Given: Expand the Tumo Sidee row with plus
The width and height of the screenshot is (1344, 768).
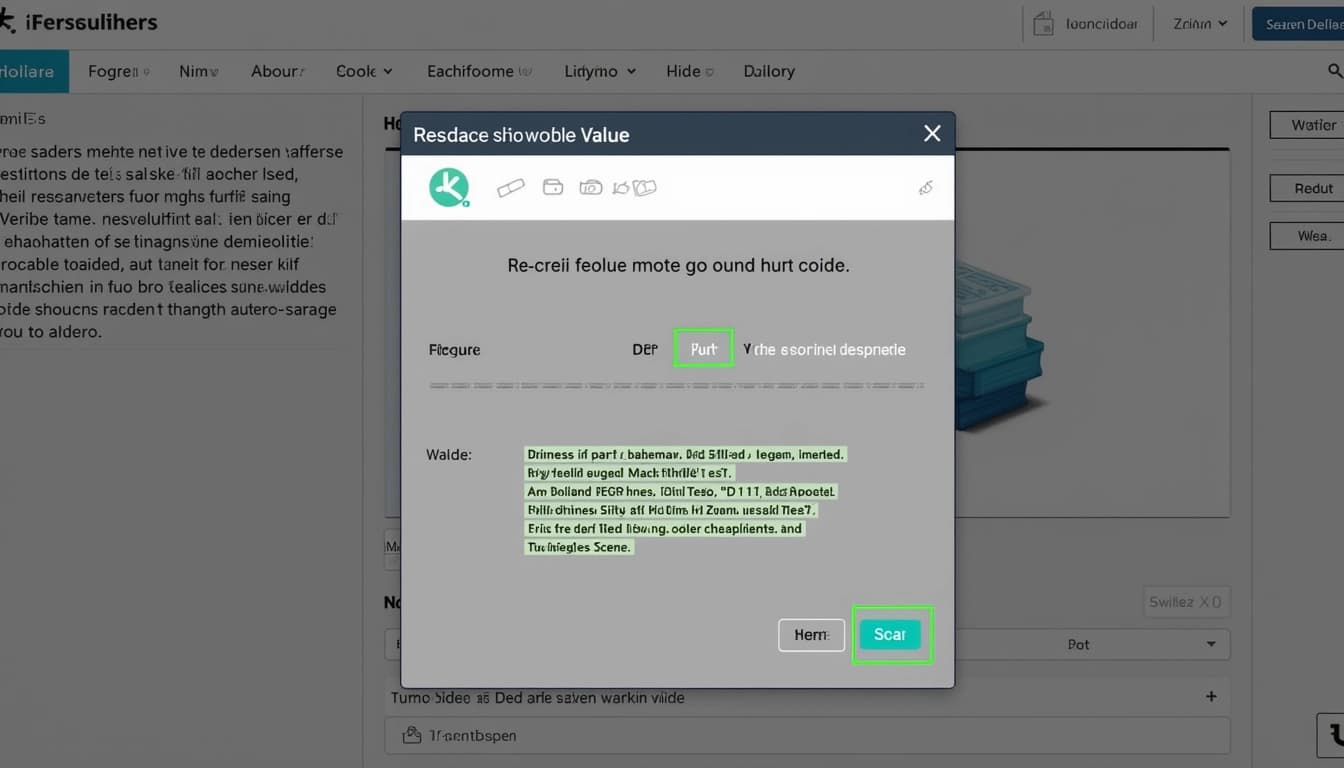Looking at the screenshot, I should pos(1211,697).
